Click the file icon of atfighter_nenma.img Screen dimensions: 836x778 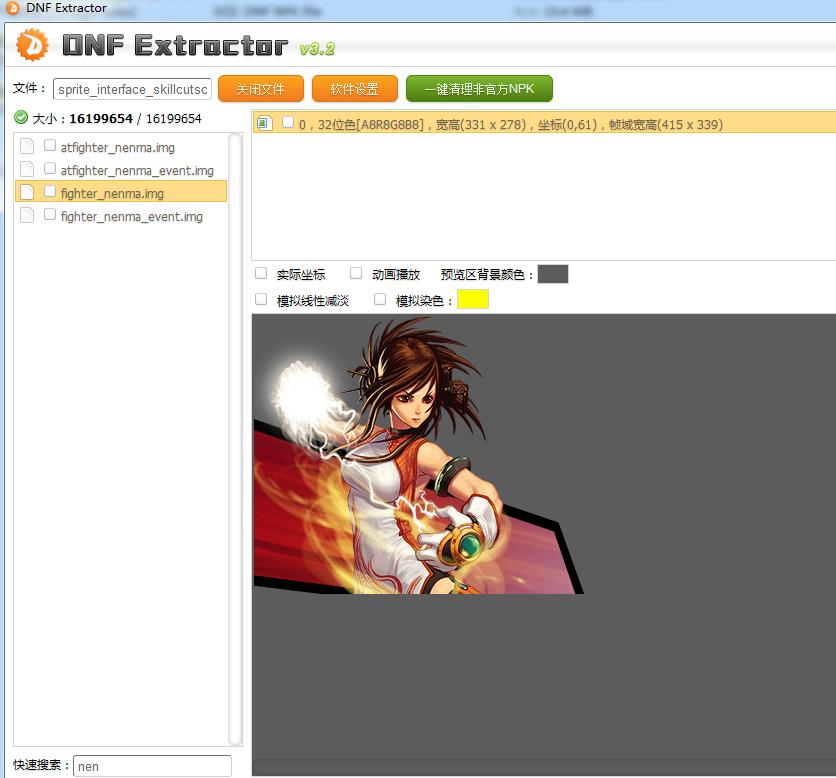pos(27,146)
